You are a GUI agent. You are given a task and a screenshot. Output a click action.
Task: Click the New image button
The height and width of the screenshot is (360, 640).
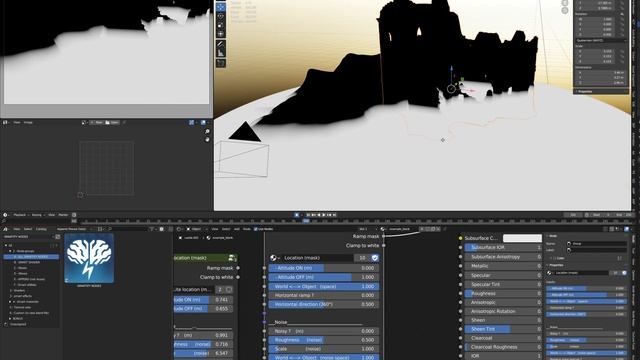(x=97, y=122)
